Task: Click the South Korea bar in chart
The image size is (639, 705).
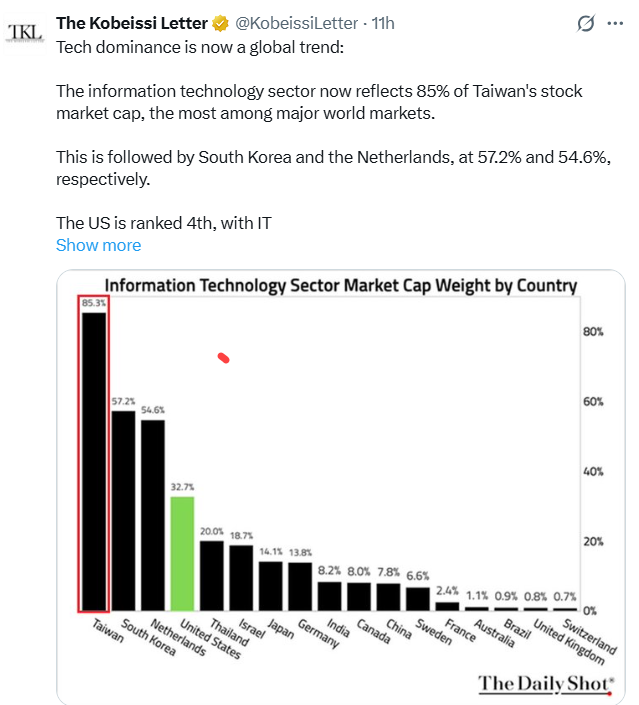Action: (x=123, y=510)
